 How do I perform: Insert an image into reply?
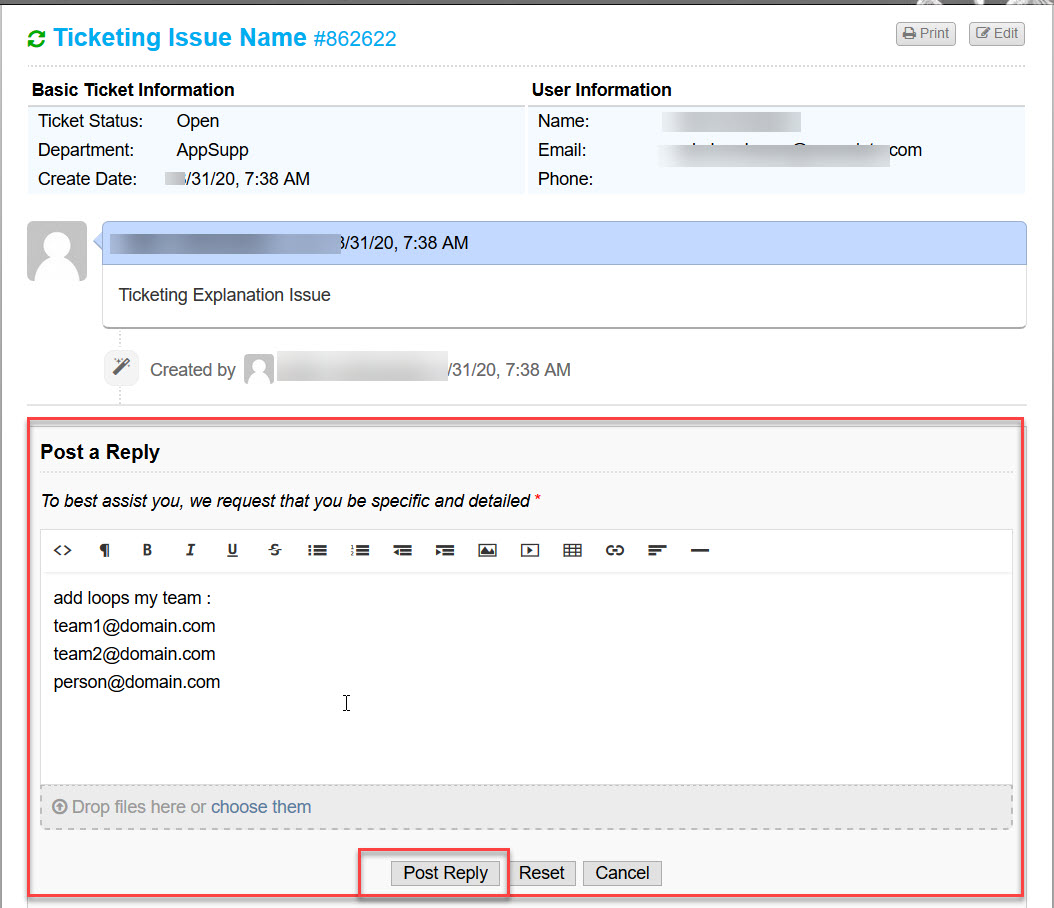(x=487, y=550)
